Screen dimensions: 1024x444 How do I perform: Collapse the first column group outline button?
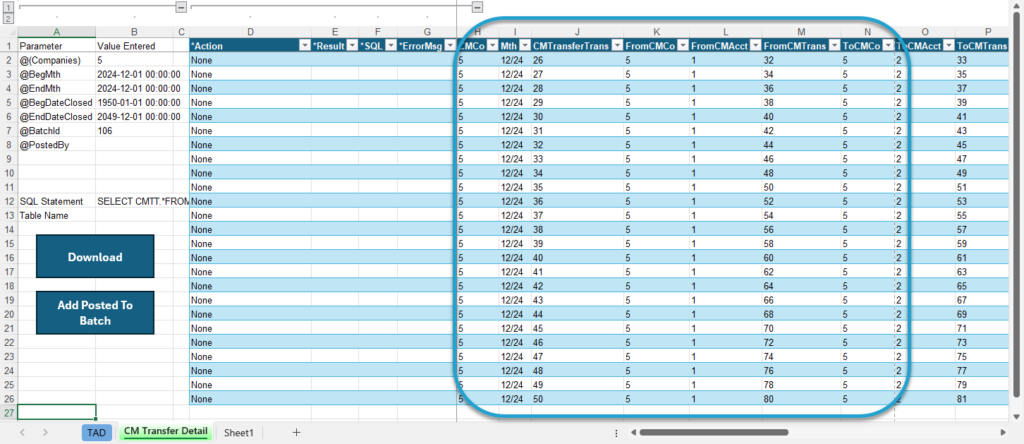click(182, 7)
